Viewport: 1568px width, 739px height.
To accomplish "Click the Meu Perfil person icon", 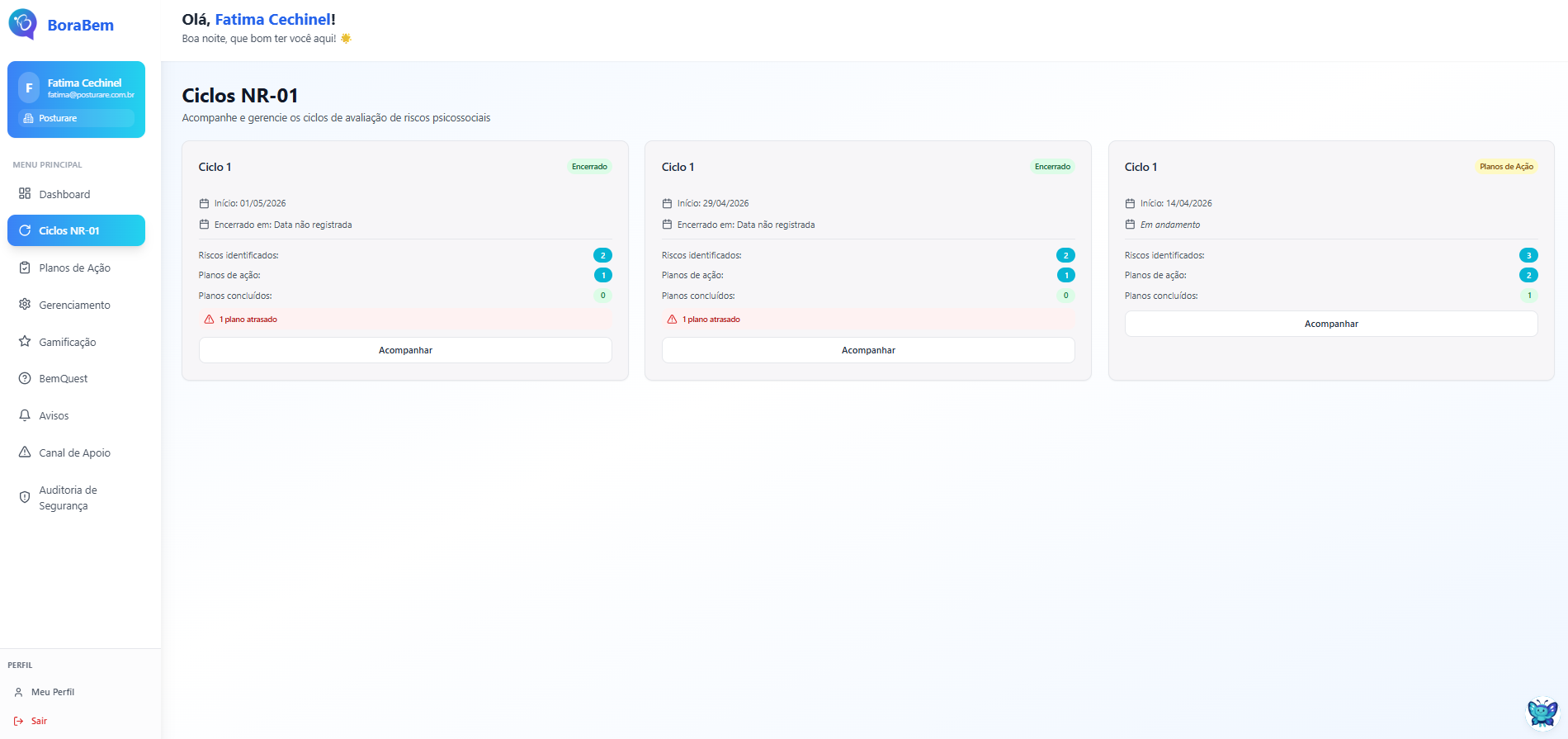I will (19, 692).
